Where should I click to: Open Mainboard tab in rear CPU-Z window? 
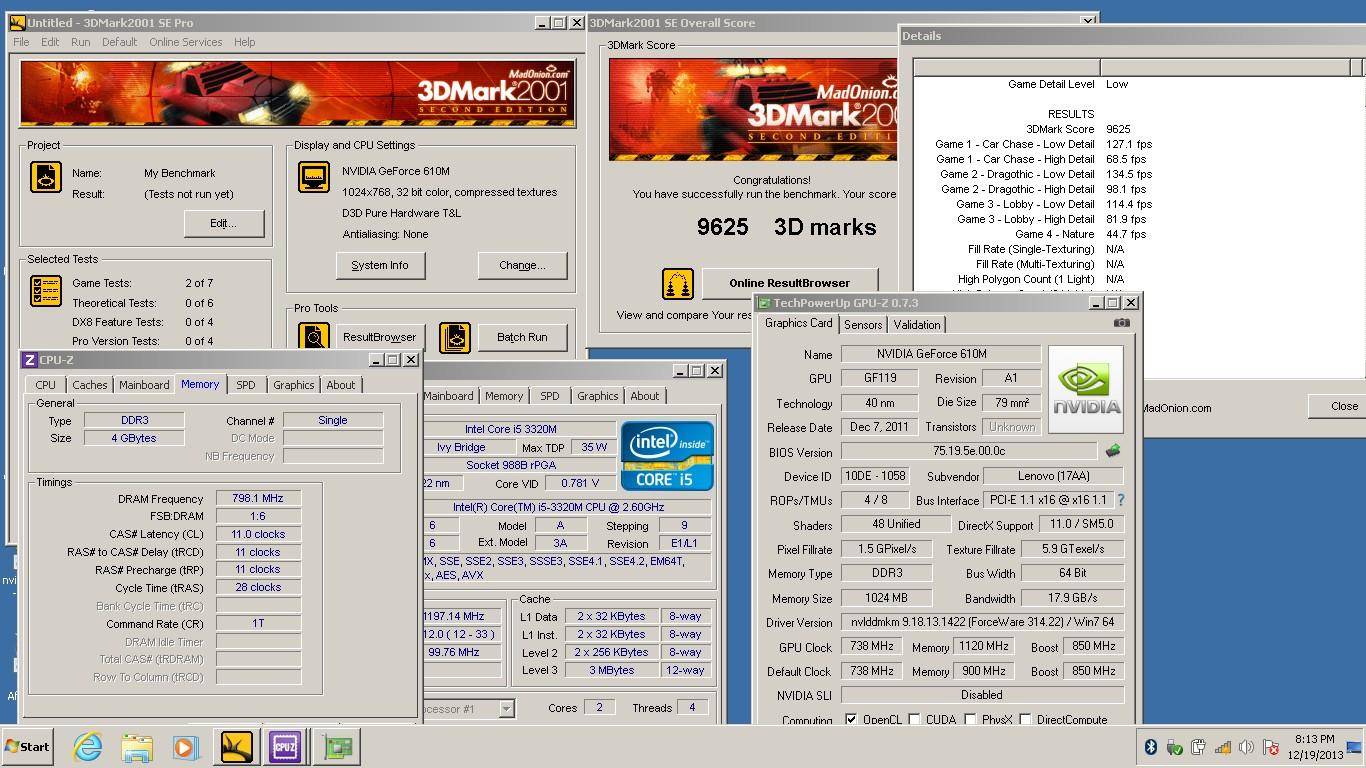click(x=449, y=396)
